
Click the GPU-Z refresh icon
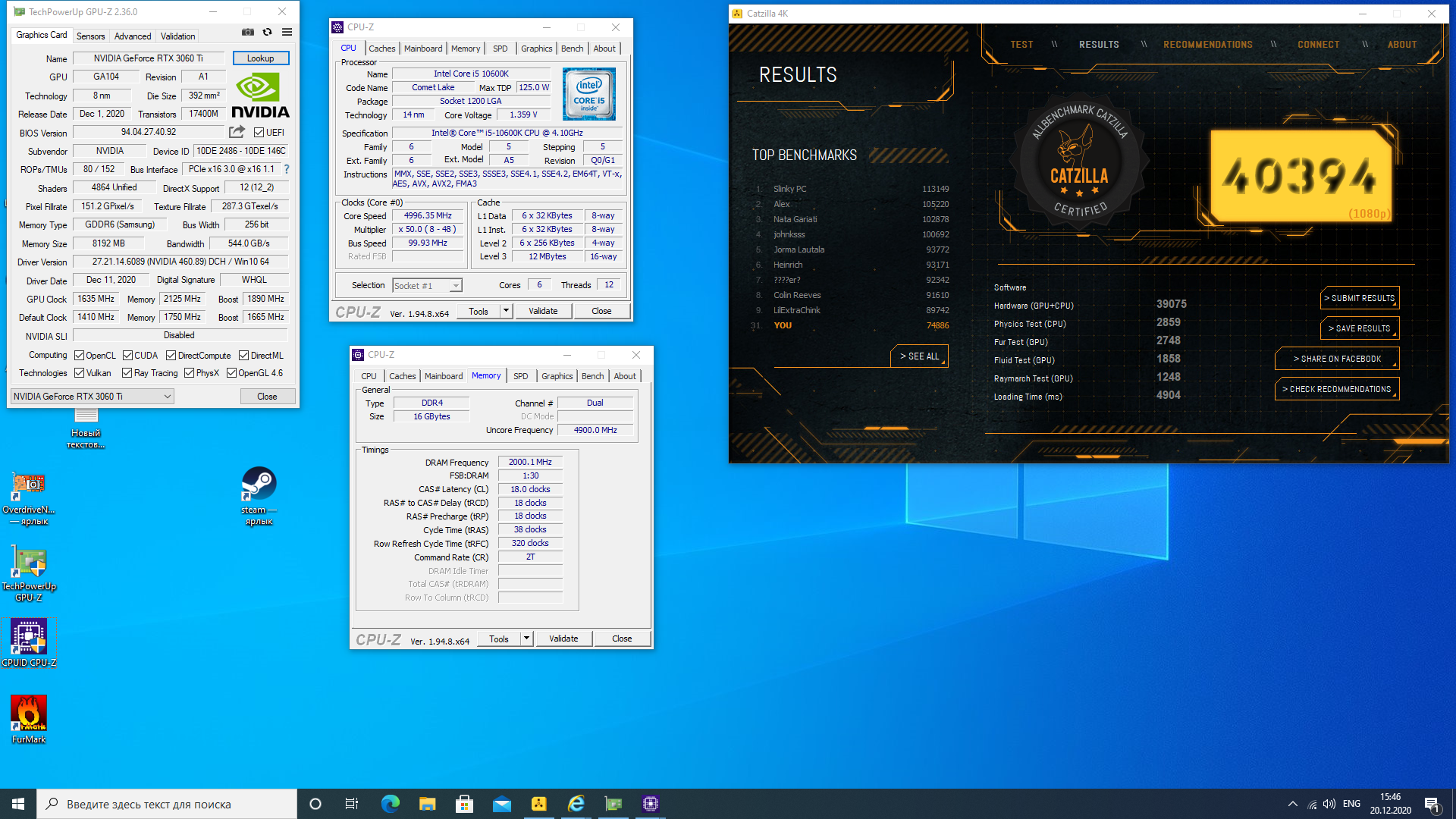(x=267, y=32)
